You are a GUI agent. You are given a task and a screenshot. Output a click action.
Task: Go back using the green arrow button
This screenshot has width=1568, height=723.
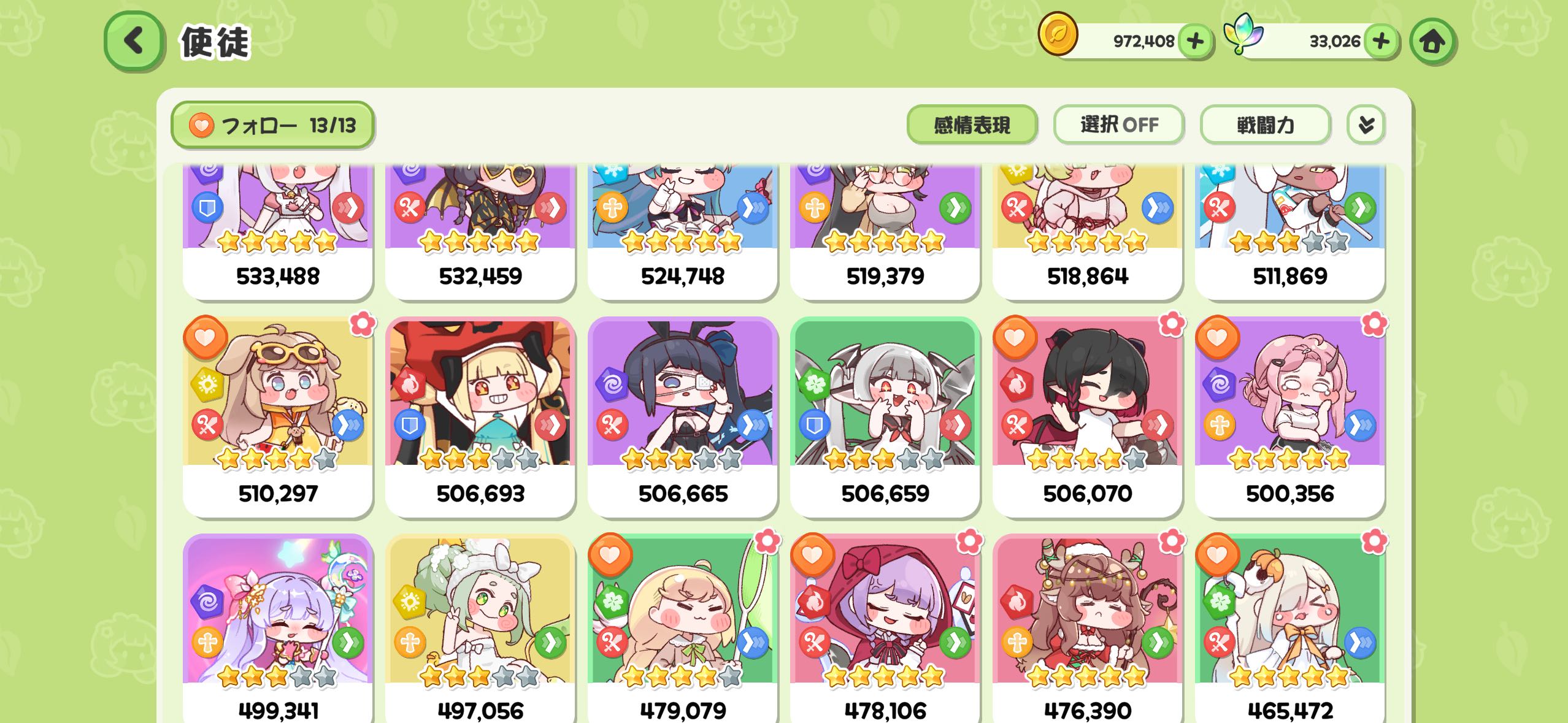tap(134, 41)
